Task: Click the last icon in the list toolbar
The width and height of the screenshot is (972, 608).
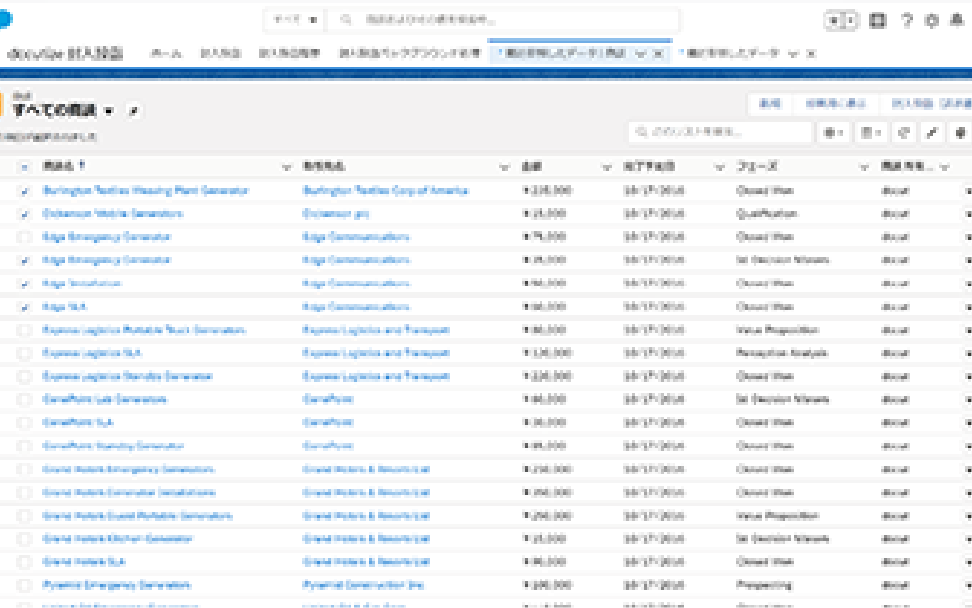Action: click(960, 132)
